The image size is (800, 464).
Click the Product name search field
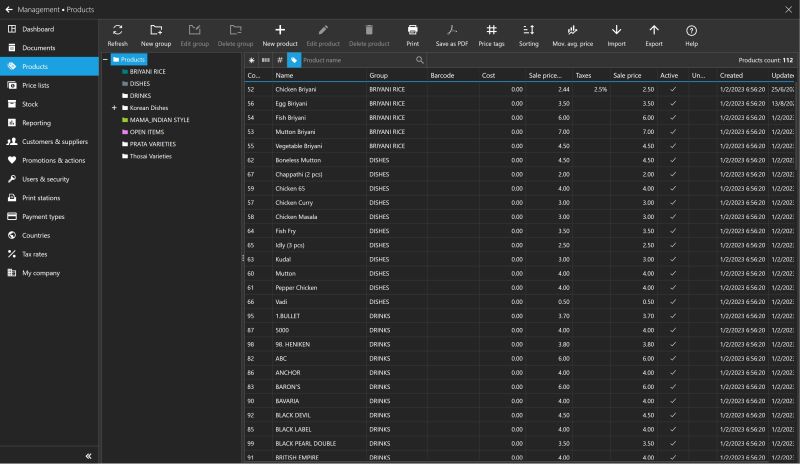[x=355, y=60]
